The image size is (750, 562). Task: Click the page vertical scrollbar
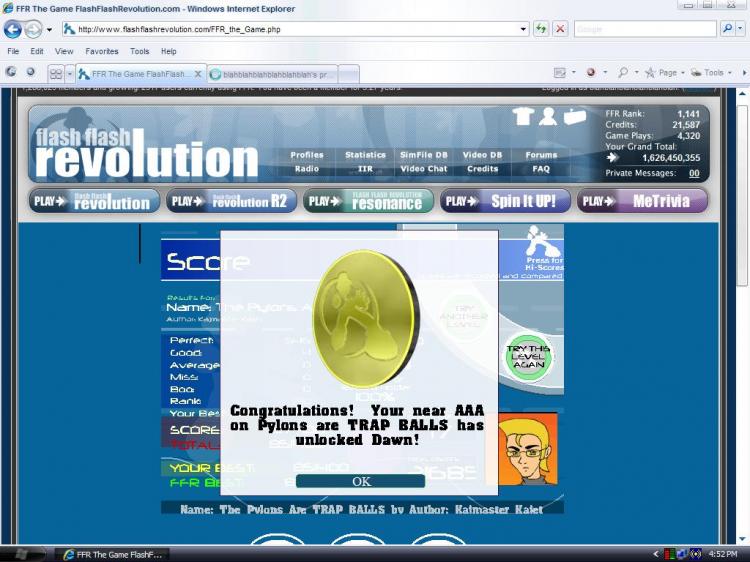point(742,196)
